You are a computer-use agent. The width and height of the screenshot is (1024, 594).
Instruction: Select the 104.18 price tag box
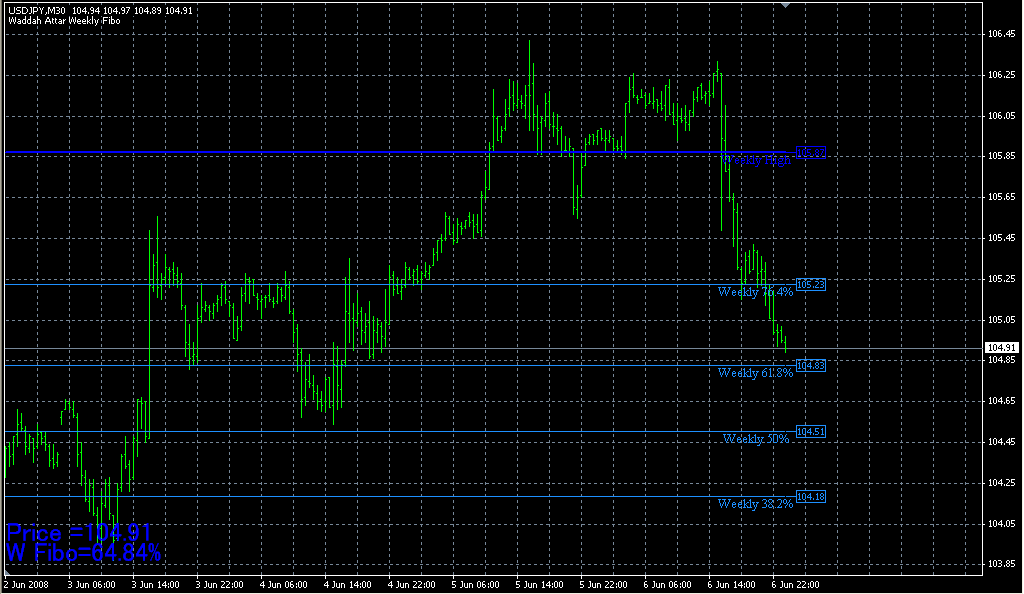click(x=810, y=497)
